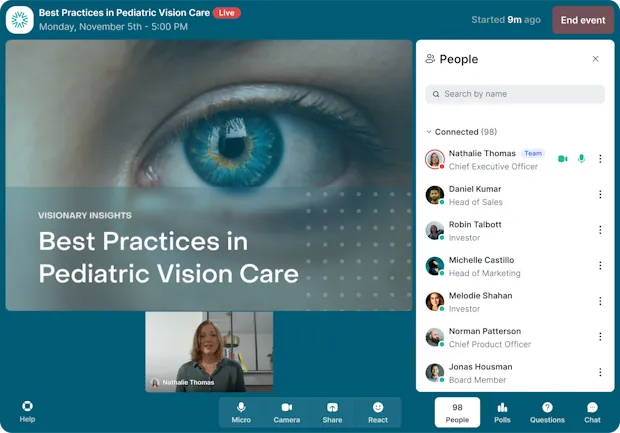Select the name Robin Talbott

tap(475, 225)
